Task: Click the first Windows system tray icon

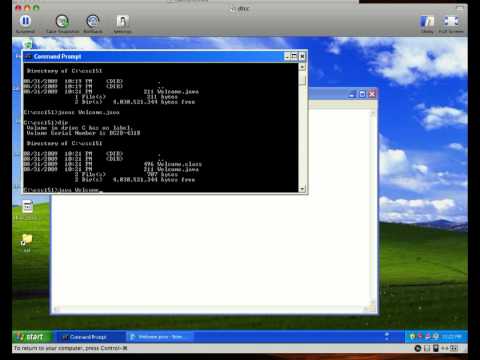Action: pos(412,337)
